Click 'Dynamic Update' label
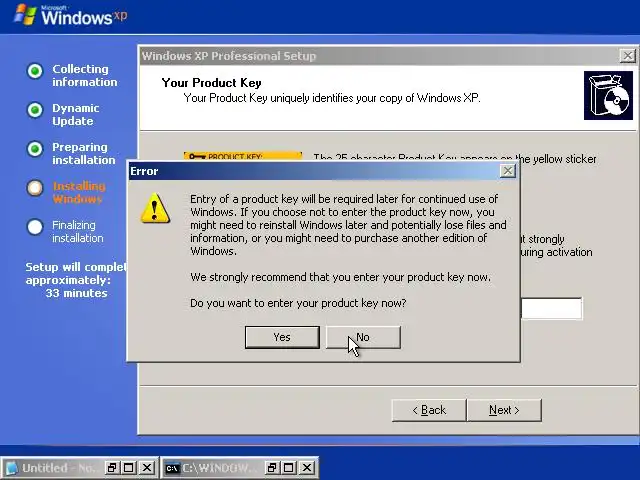This screenshot has height=480, width=640. click(76, 114)
